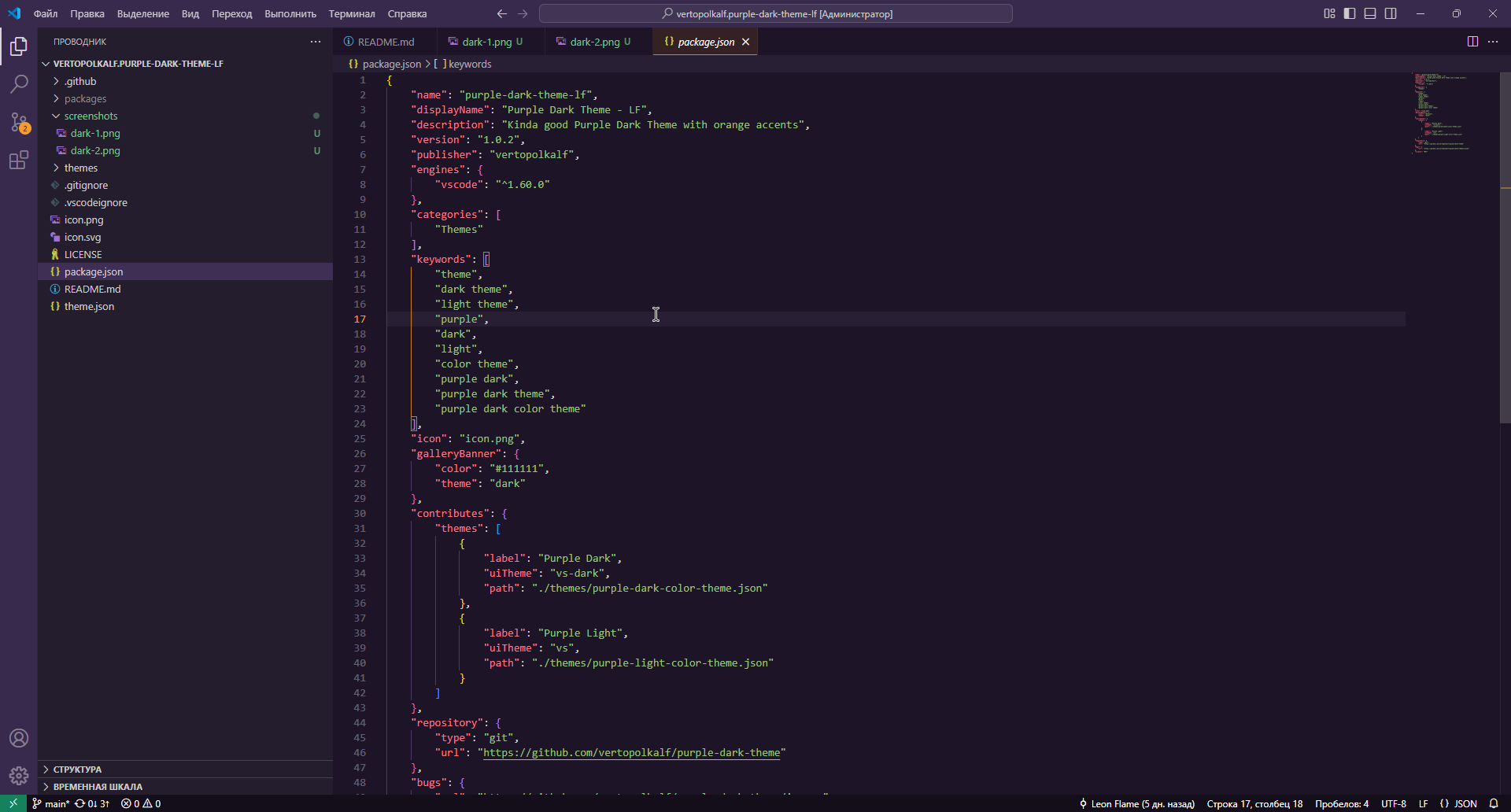Go forward with the navigation arrow

523,13
